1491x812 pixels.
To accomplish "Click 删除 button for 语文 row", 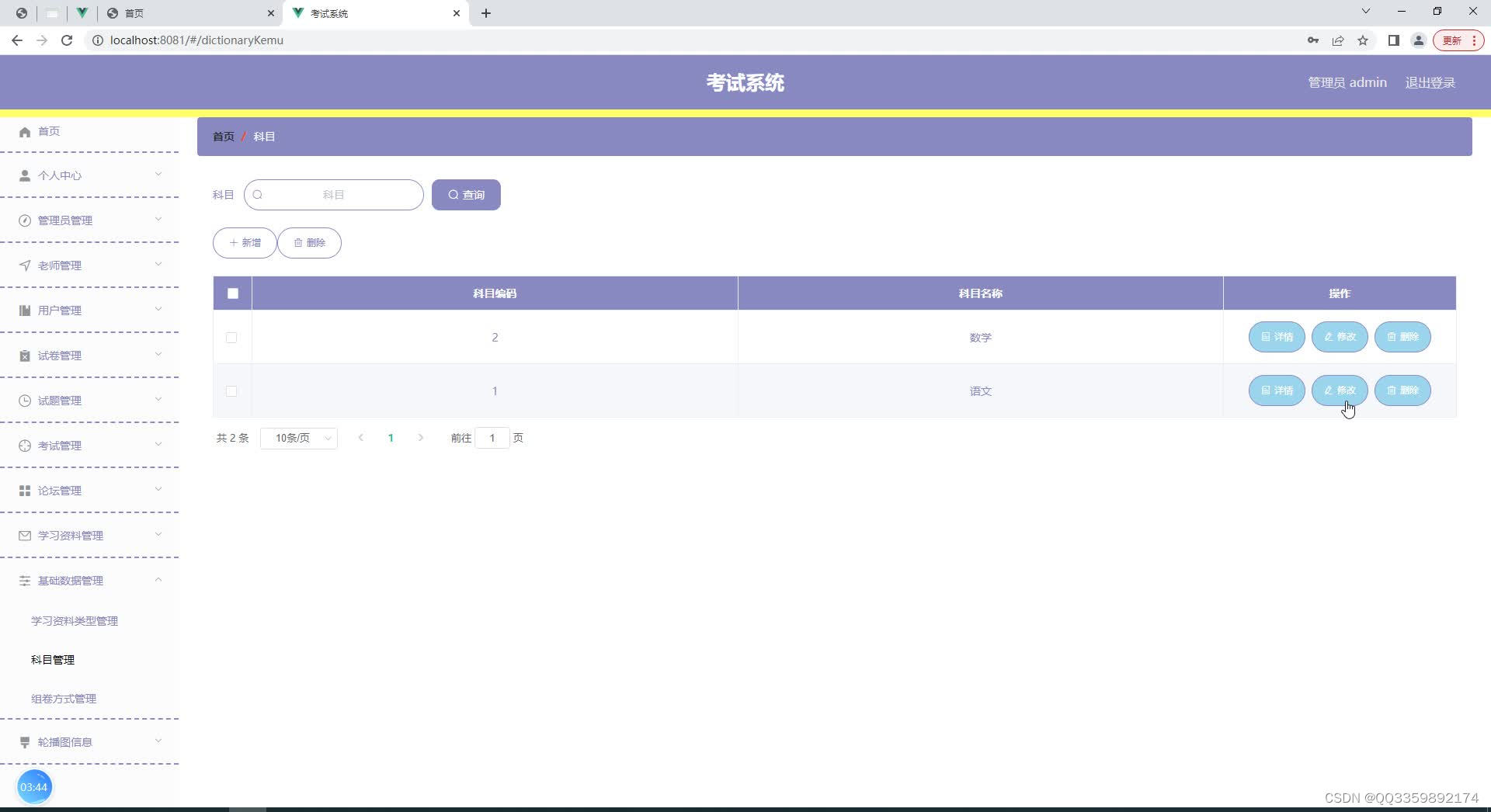I will click(x=1402, y=390).
